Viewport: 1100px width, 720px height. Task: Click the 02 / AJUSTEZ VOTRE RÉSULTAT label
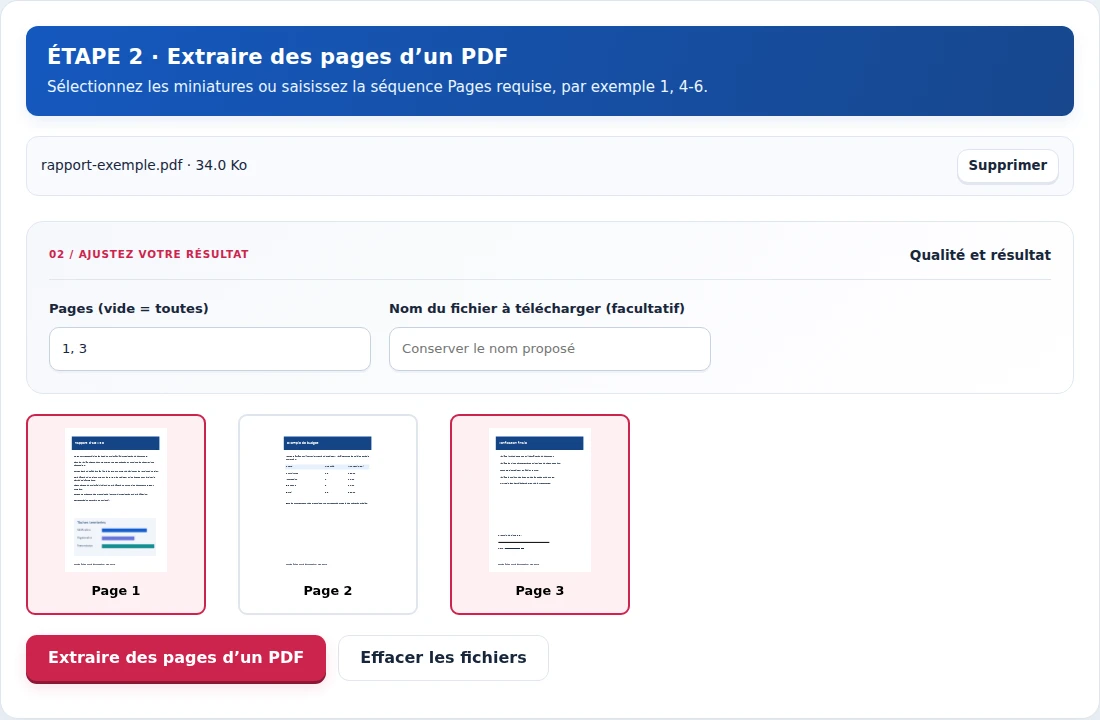pyautogui.click(x=149, y=254)
